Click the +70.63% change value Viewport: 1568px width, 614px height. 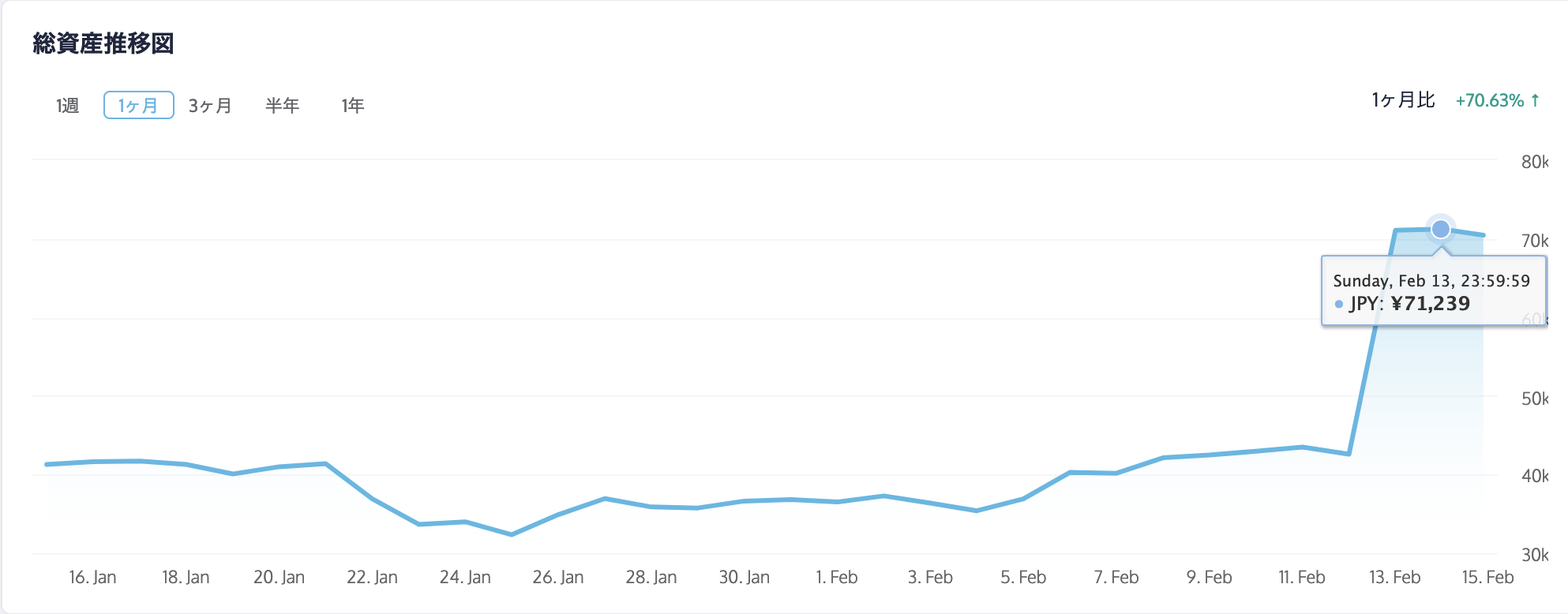(1489, 100)
